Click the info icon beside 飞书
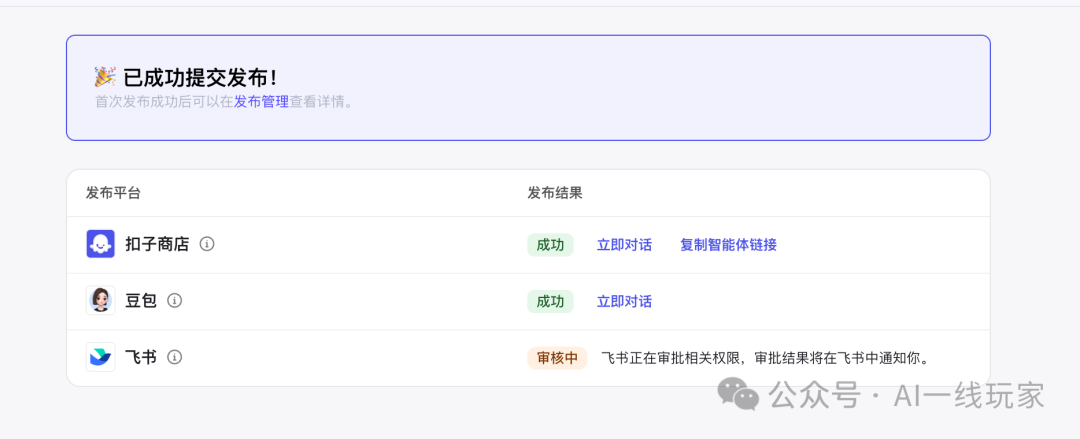This screenshot has width=1080, height=439. pos(175,357)
